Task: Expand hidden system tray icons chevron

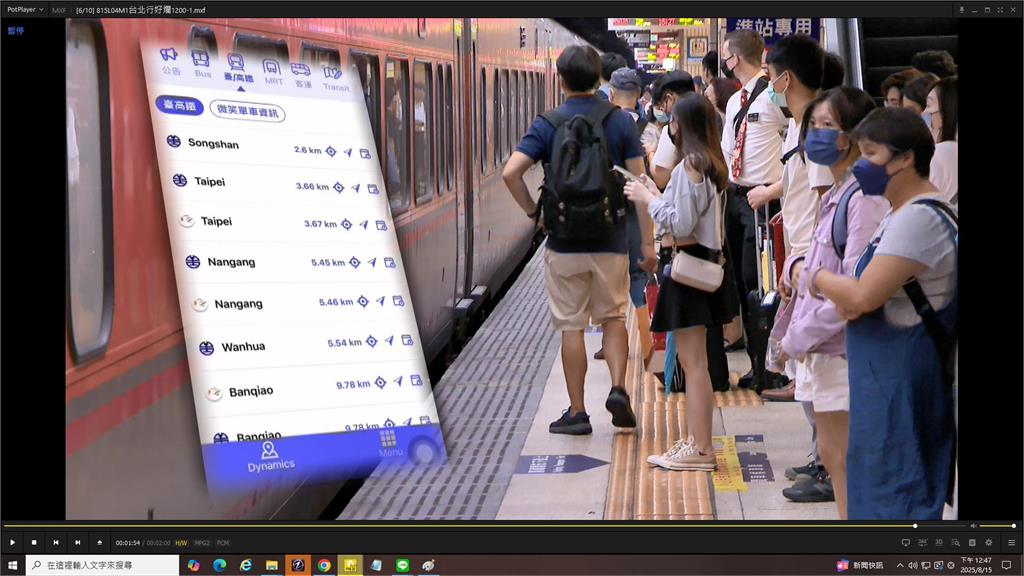Action: click(900, 565)
